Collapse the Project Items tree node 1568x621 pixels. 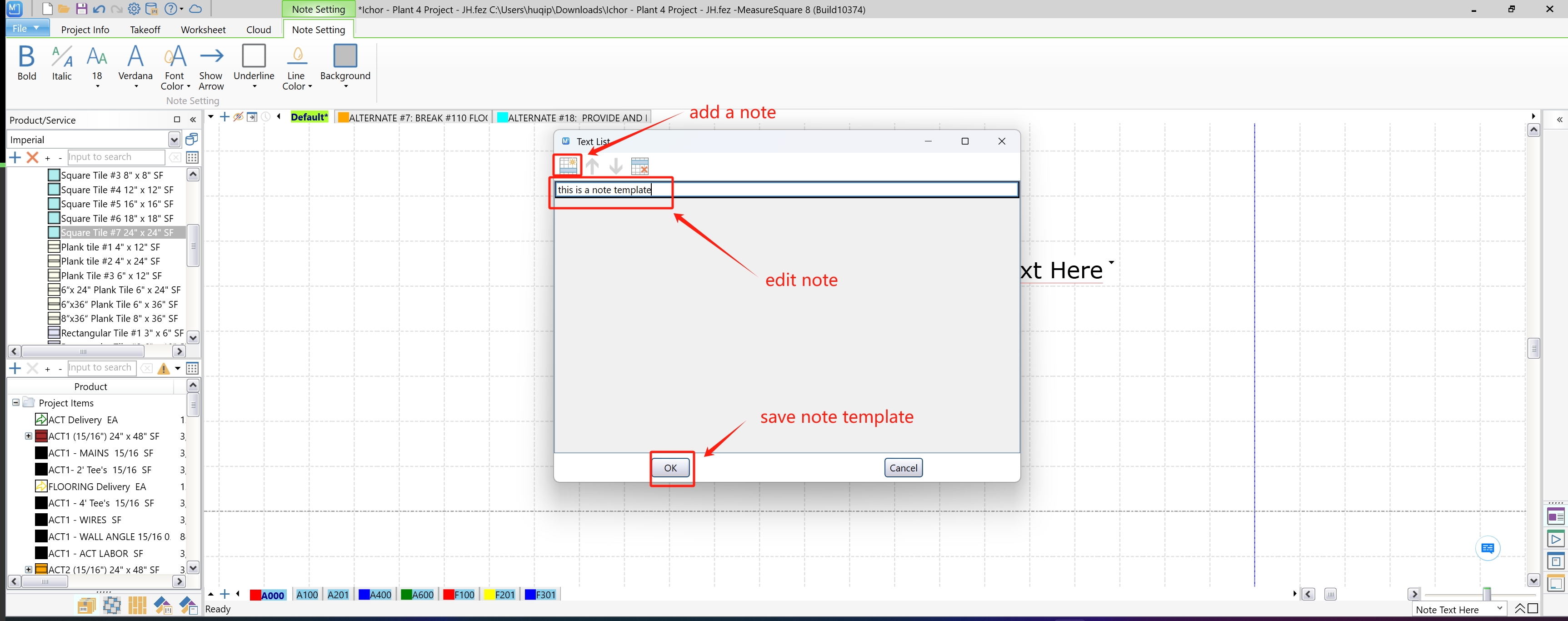pos(16,402)
